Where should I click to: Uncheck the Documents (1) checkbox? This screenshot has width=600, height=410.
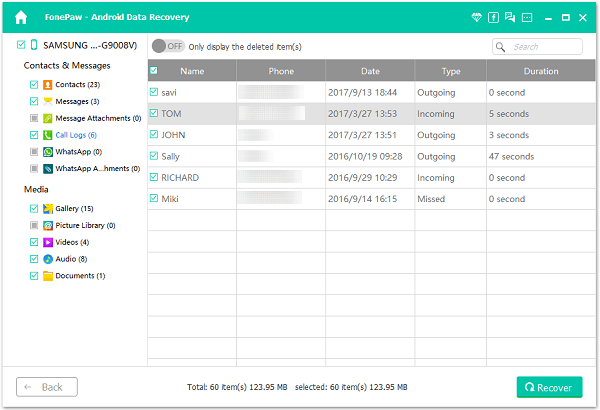pos(34,276)
